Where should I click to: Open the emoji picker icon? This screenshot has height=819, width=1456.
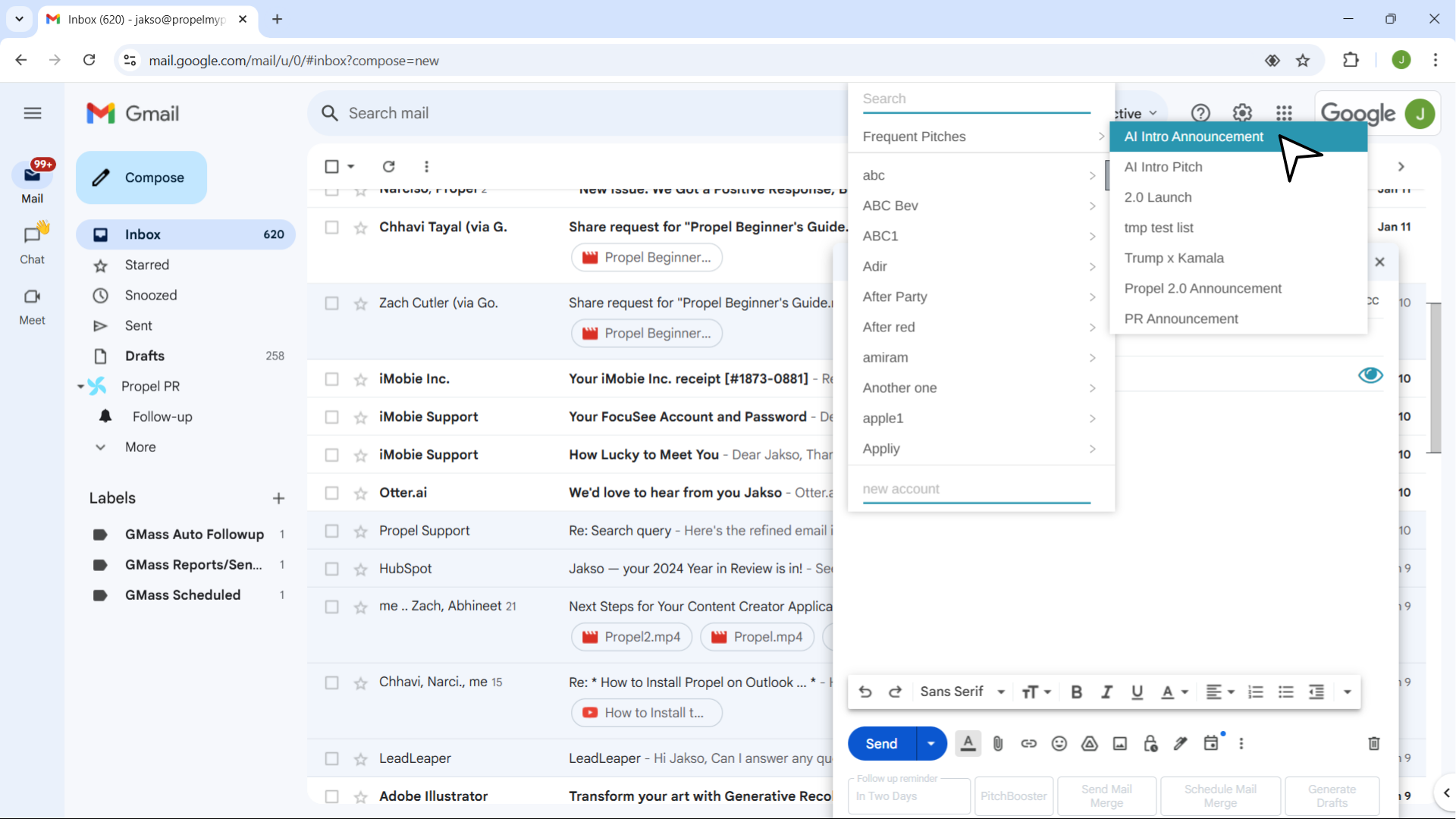[x=1059, y=744]
